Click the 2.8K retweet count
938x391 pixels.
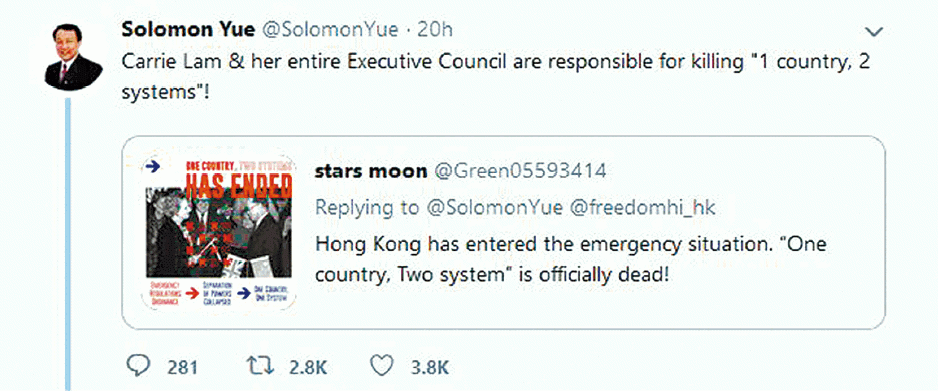pyautogui.click(x=308, y=367)
